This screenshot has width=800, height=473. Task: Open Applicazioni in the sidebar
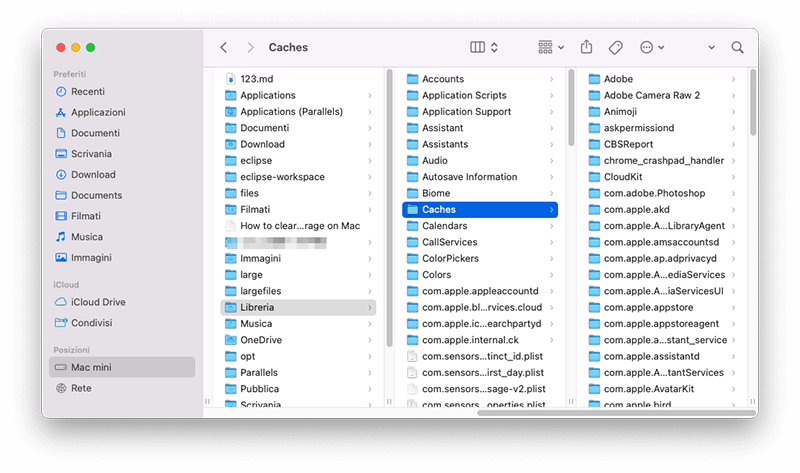122,112
